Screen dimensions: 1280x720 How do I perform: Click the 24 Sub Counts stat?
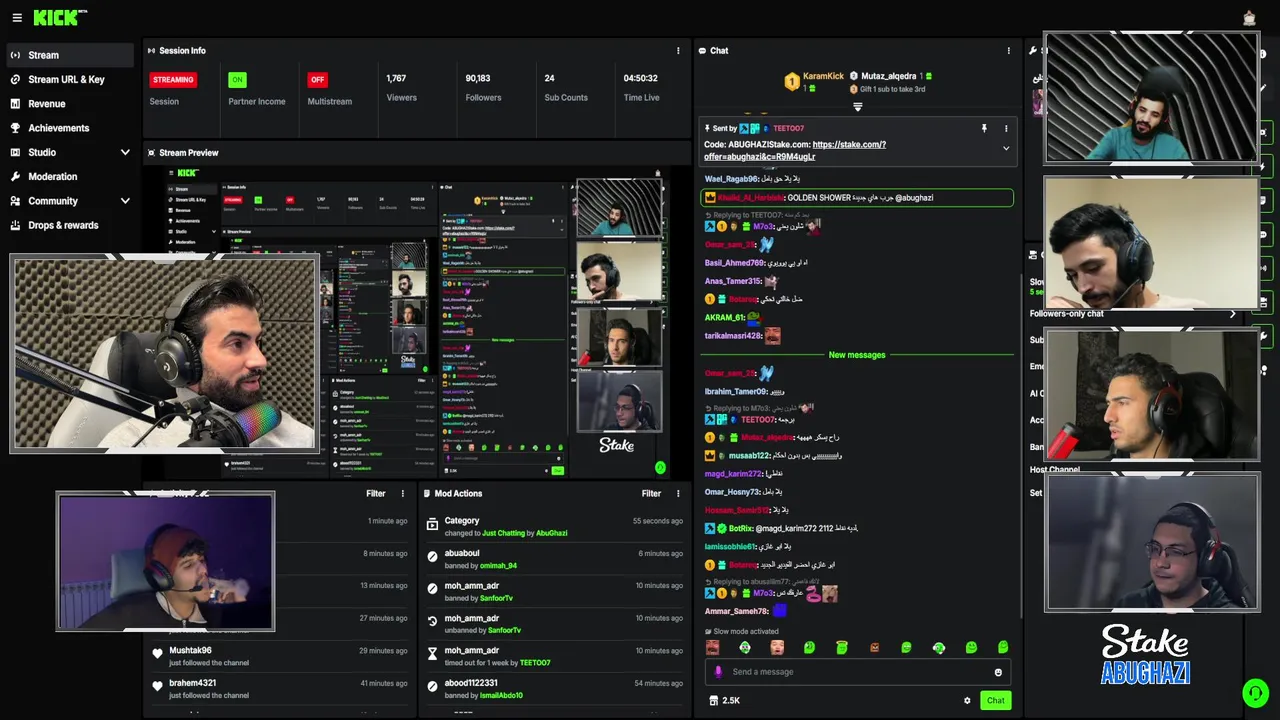(x=566, y=87)
